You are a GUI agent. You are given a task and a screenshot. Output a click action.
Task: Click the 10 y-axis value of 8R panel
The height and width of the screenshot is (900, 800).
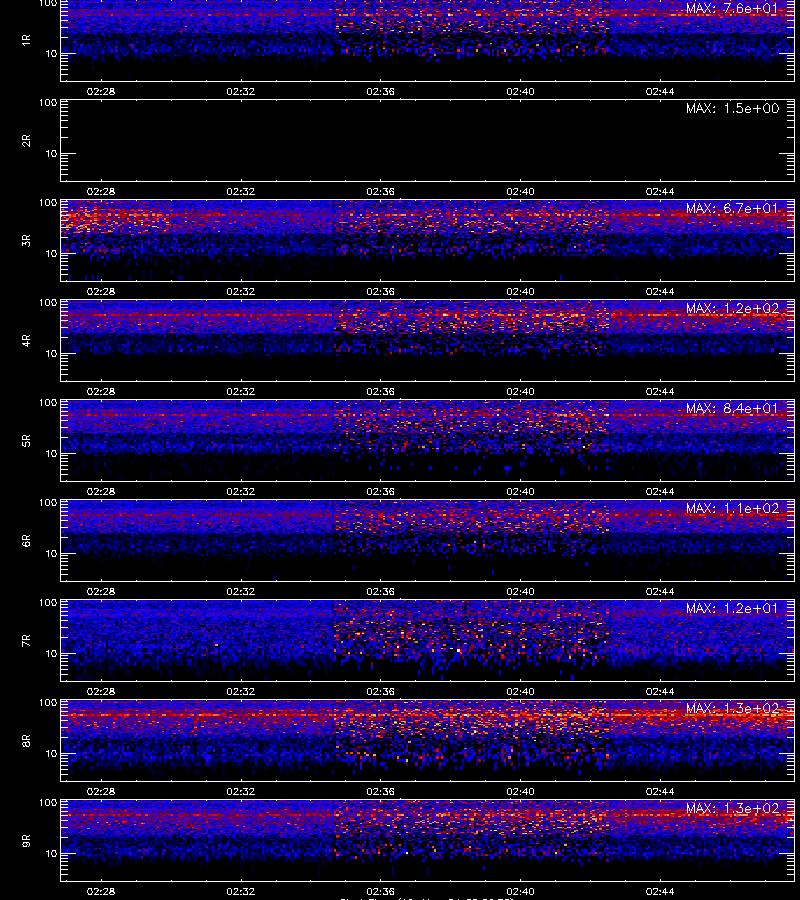click(x=51, y=754)
